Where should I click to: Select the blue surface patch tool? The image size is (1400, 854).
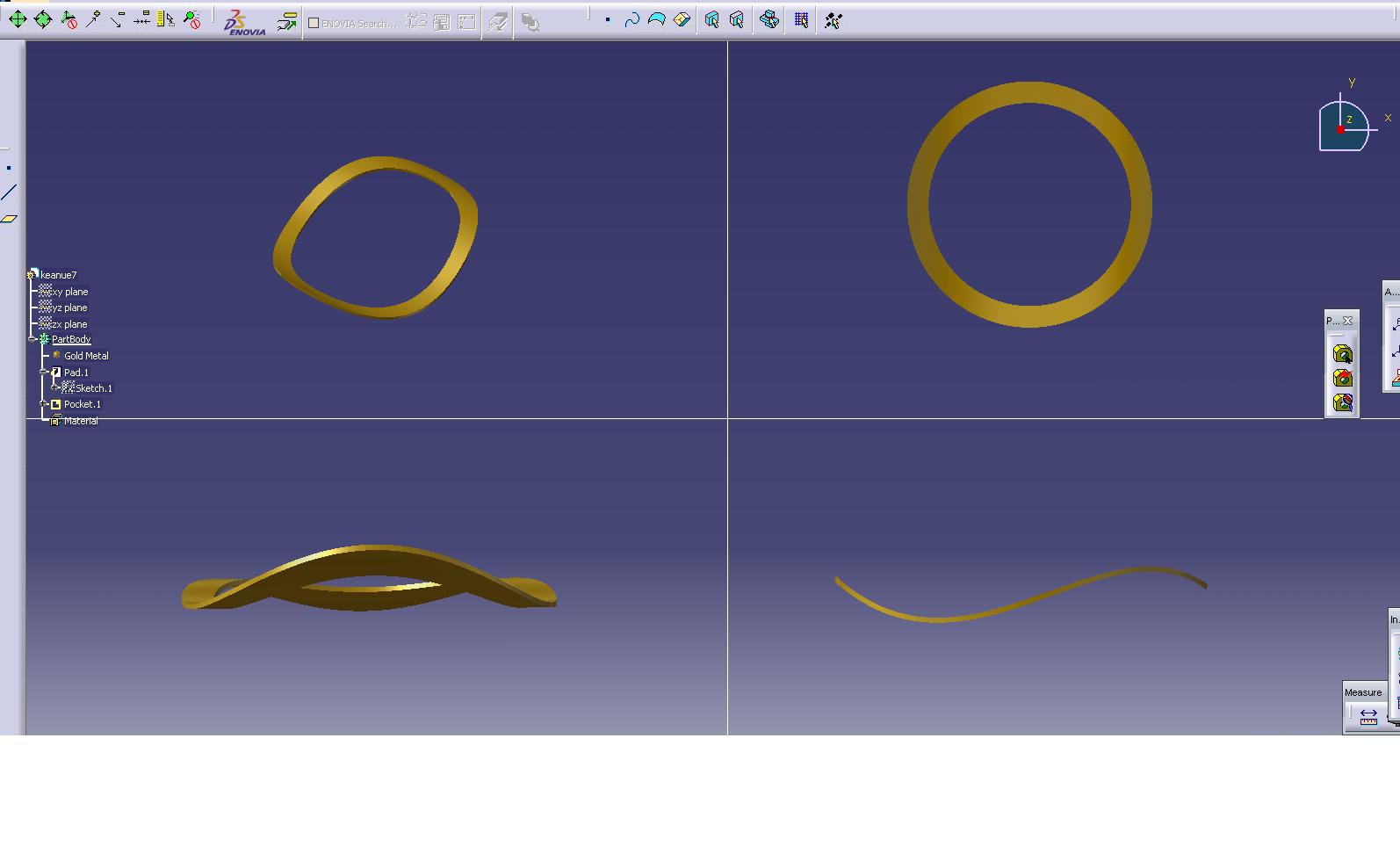point(656,19)
